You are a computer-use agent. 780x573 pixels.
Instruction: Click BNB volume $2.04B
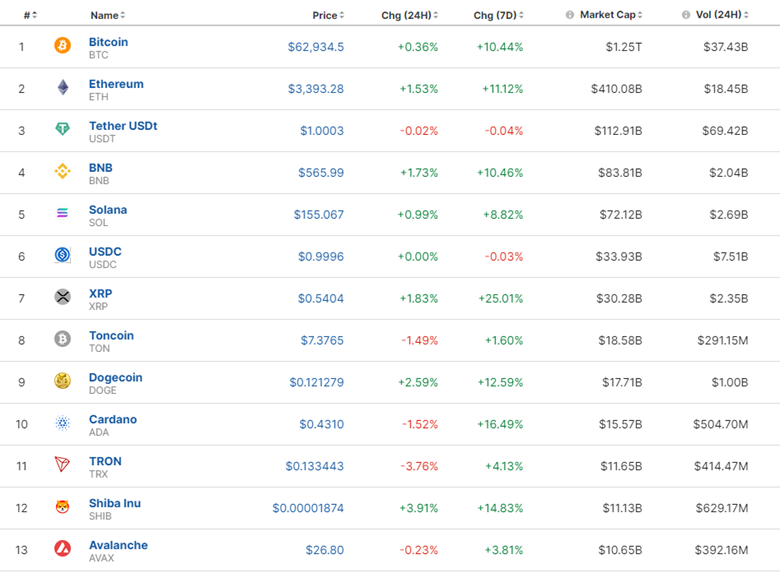(x=729, y=173)
